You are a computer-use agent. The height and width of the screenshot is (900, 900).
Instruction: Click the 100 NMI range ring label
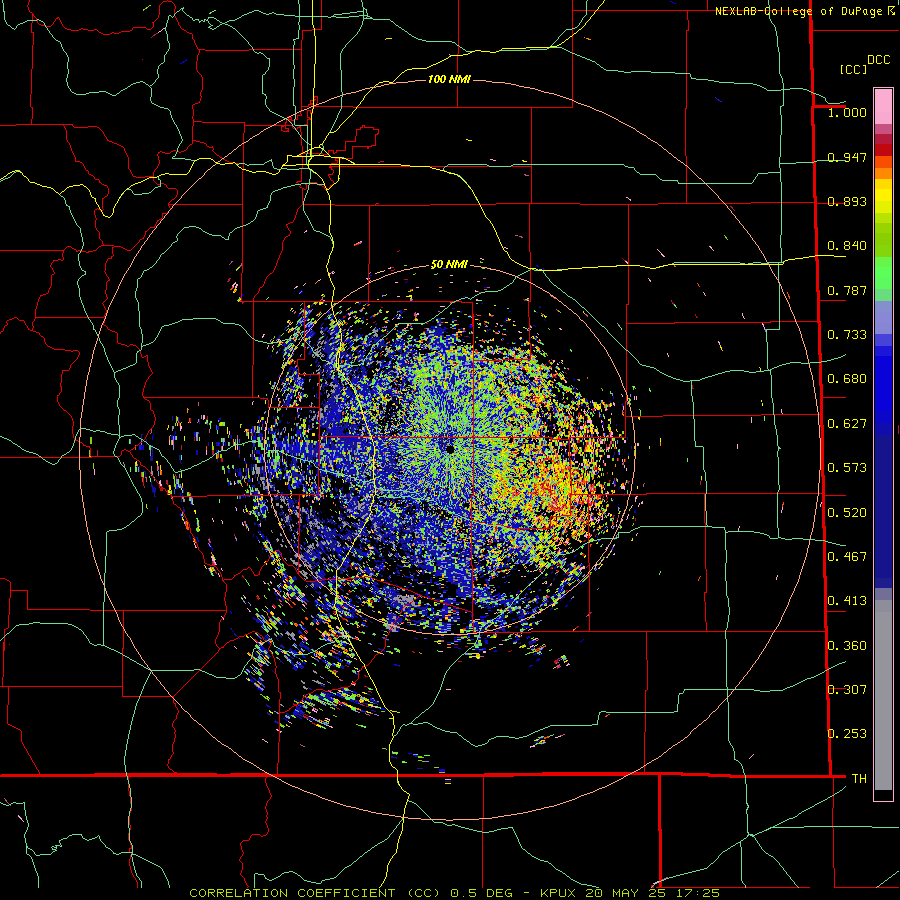[449, 79]
